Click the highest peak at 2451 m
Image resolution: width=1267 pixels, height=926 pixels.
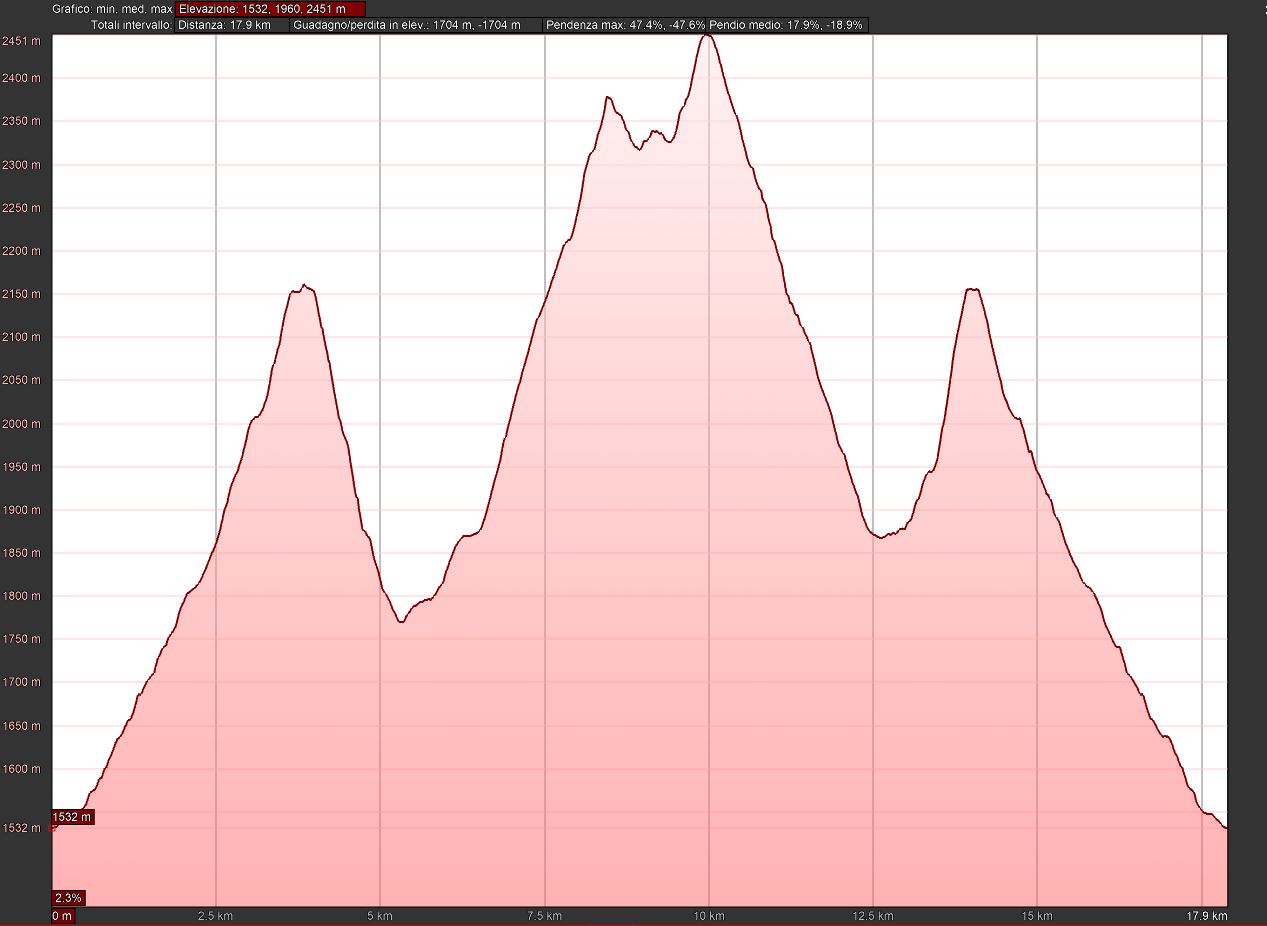(x=707, y=36)
